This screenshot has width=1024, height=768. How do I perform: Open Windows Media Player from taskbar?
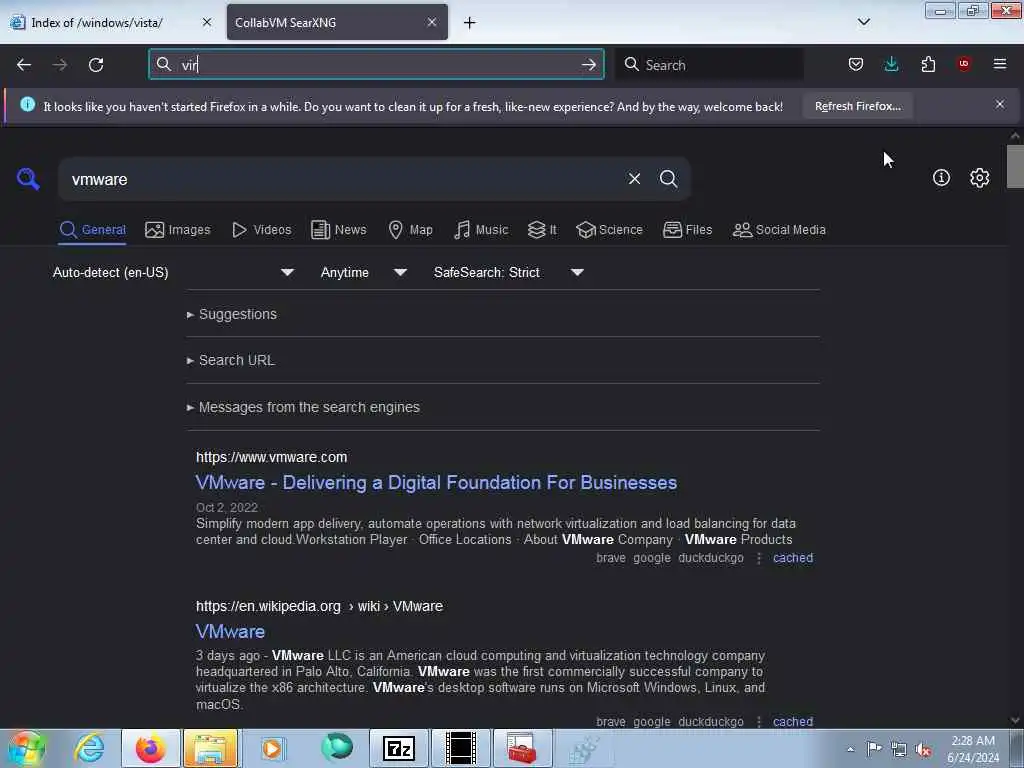[x=272, y=748]
